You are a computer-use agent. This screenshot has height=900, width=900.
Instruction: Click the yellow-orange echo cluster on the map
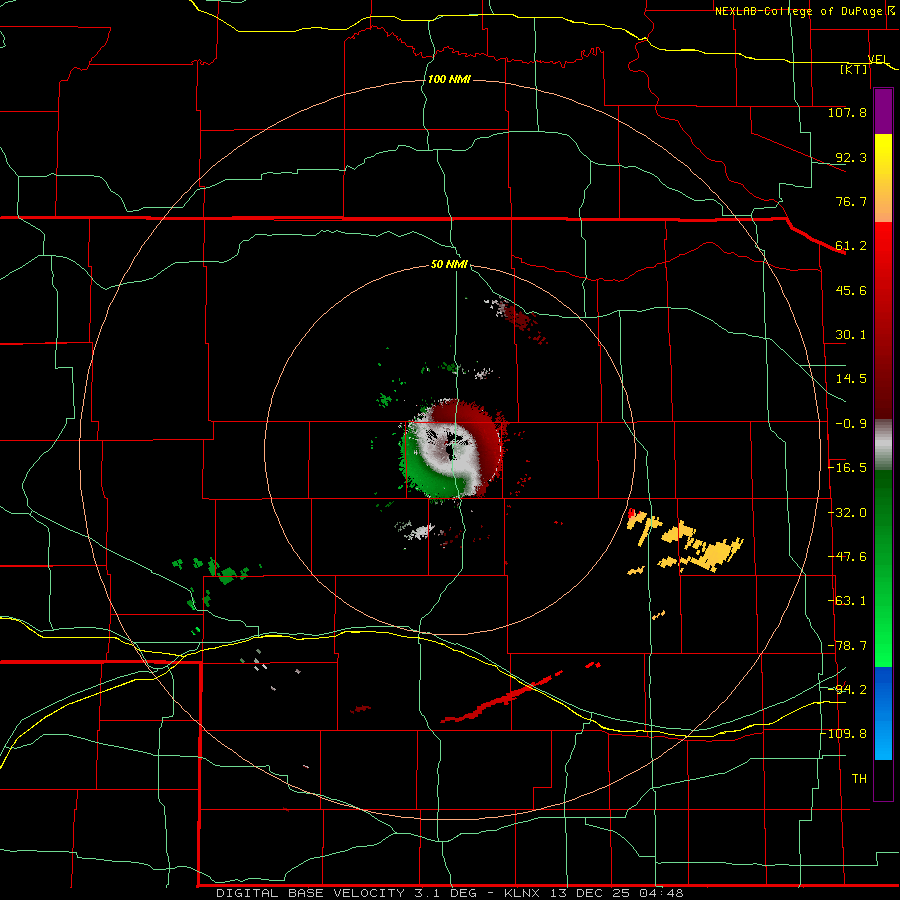pos(686,543)
